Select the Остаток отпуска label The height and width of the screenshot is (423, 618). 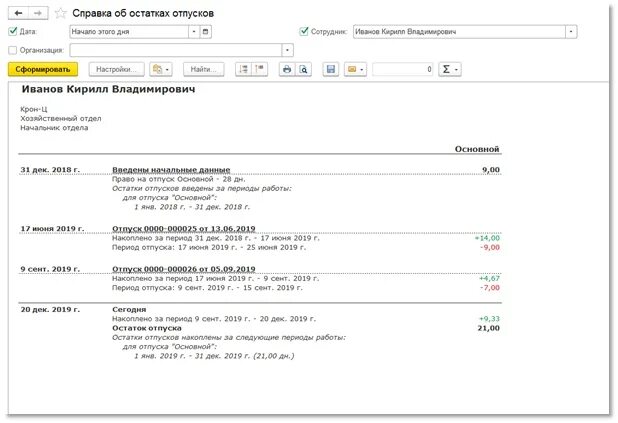pos(147,328)
